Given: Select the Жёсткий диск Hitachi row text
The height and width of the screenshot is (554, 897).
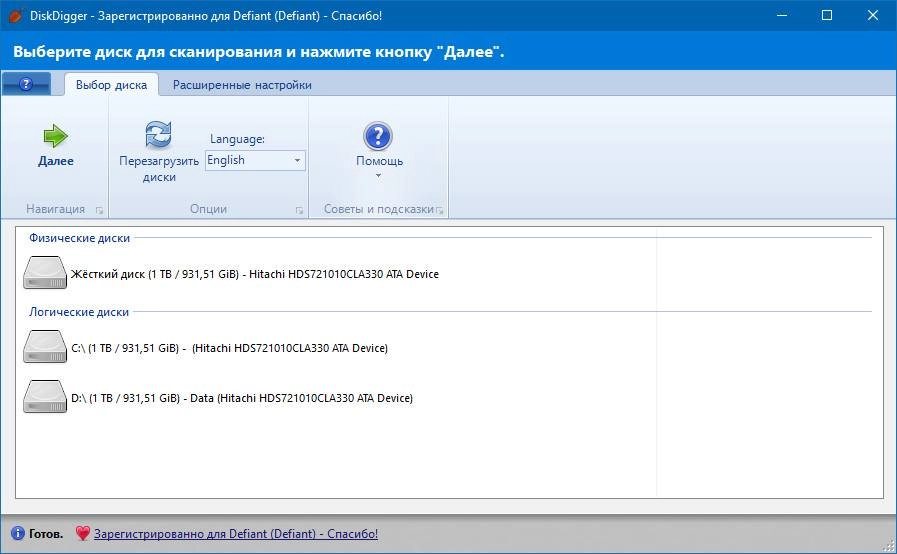Looking at the screenshot, I should (x=255, y=274).
